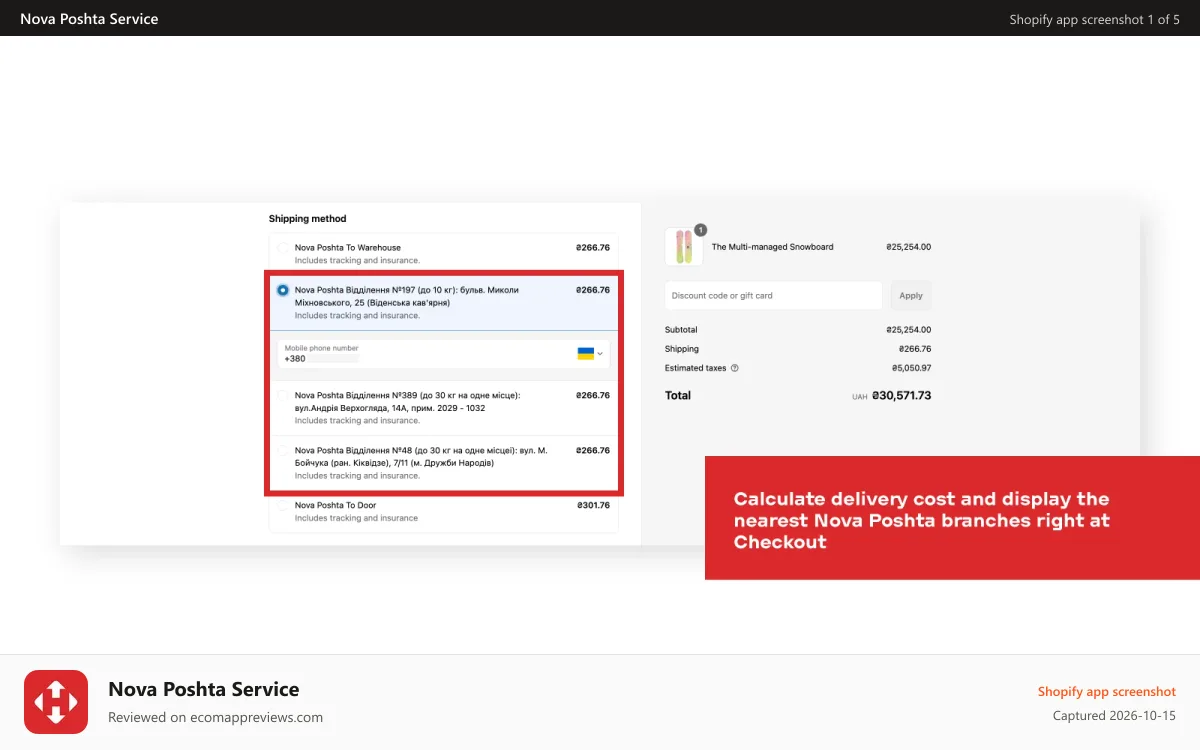Click the Shipping cost ₴266.76 in summary
This screenshot has height=750, width=1200.
(x=914, y=349)
